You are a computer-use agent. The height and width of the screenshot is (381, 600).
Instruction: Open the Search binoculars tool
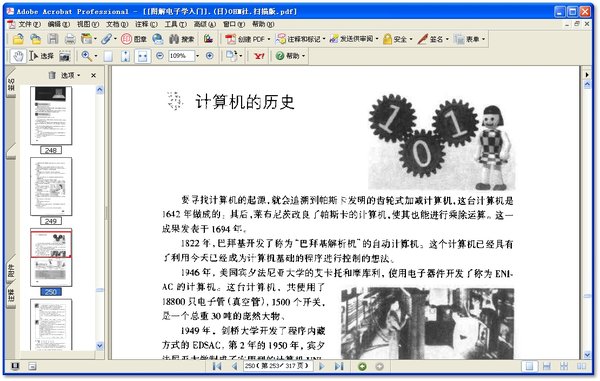182,39
